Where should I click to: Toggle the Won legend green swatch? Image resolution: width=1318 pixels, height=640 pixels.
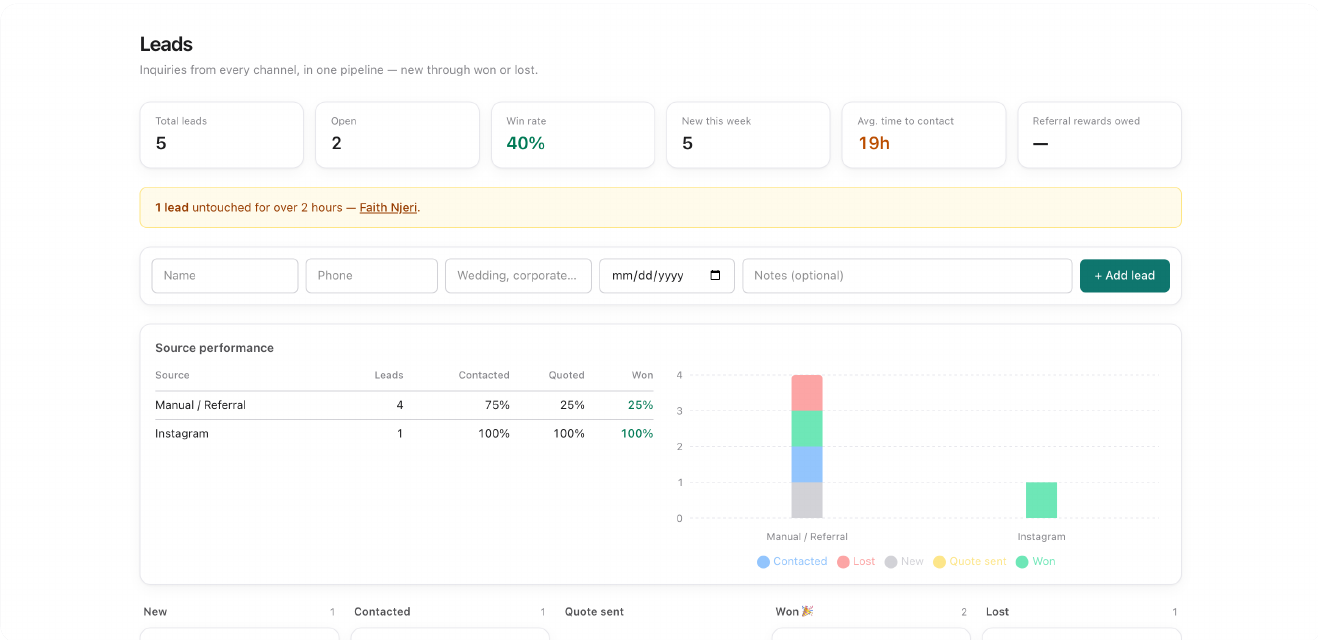pos(1022,562)
